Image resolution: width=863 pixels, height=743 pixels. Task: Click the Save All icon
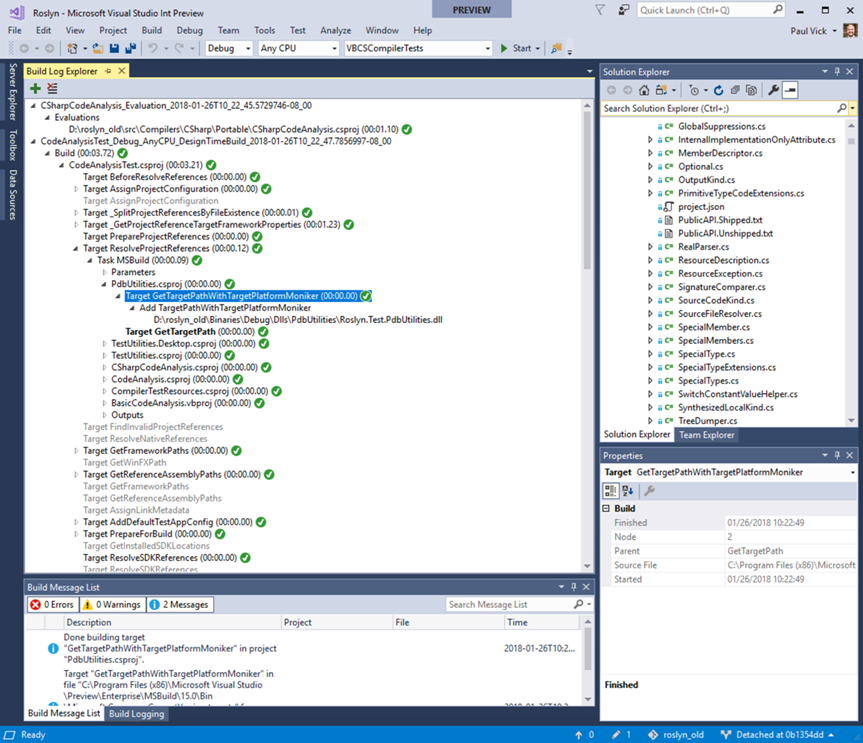tap(130, 48)
